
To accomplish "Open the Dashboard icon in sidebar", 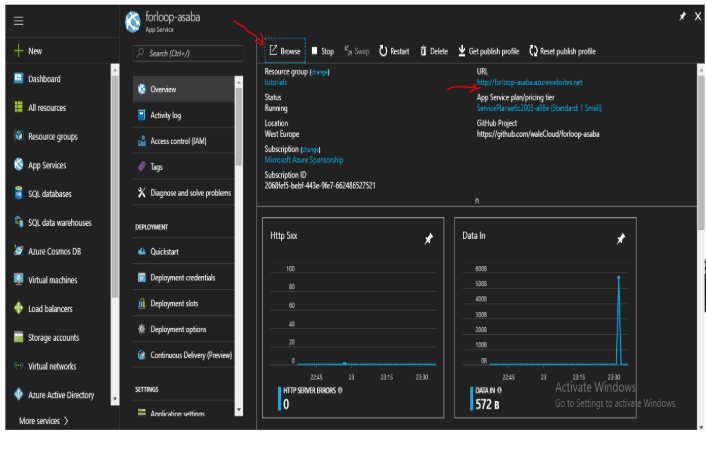I will (x=18, y=78).
